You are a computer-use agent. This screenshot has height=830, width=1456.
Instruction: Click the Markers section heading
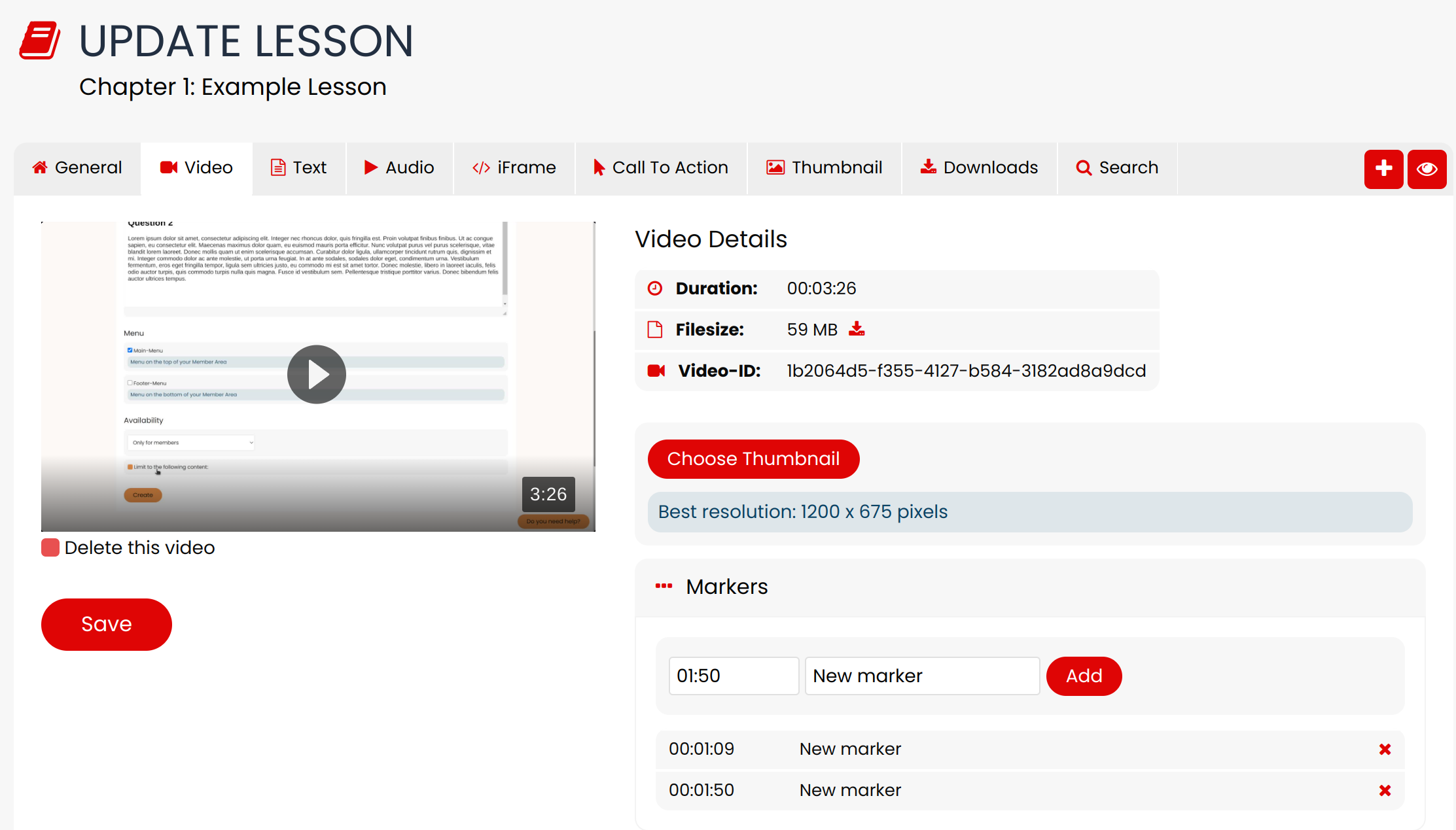click(x=727, y=587)
